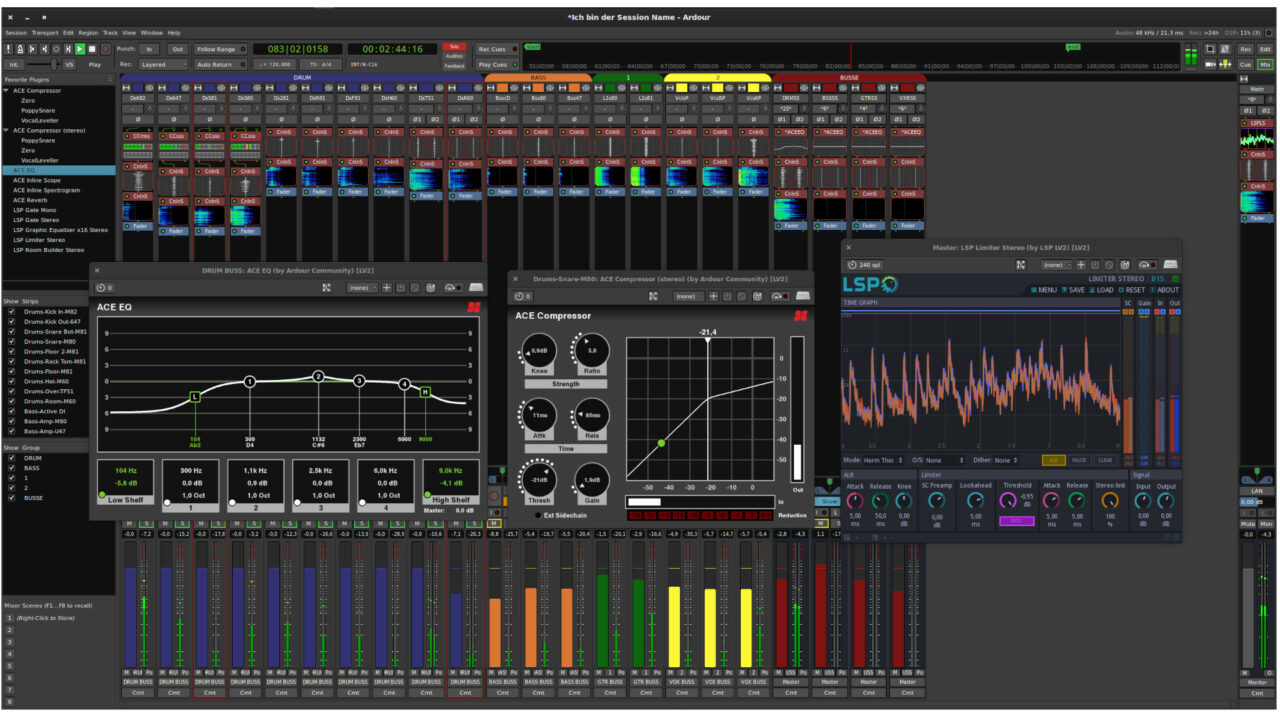Click the Threshold knob in the Limiter section
This screenshot has height=720, width=1280.
coord(1010,500)
